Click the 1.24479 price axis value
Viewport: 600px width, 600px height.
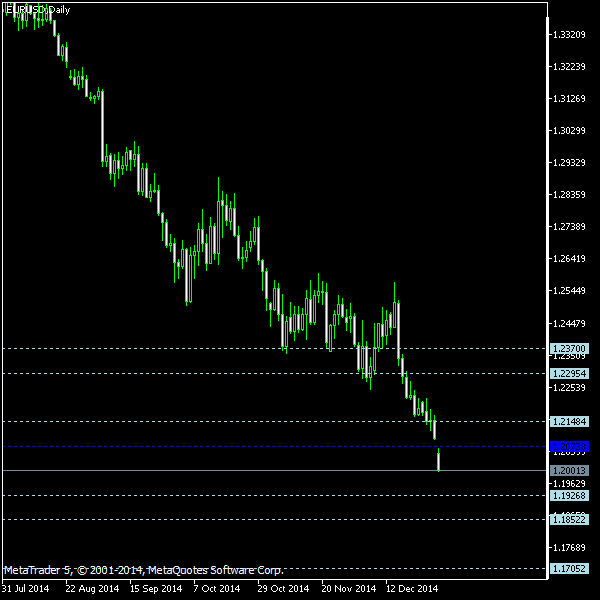569,324
